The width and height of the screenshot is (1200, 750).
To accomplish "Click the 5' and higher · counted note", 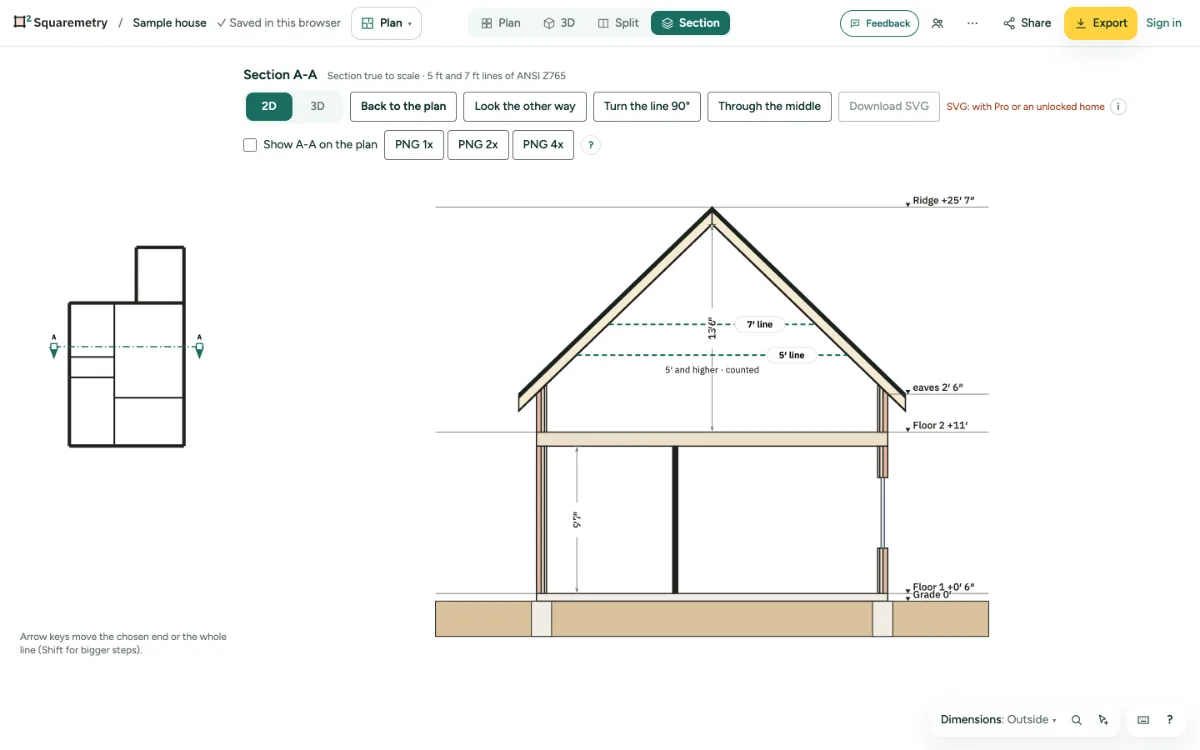I will click(712, 370).
